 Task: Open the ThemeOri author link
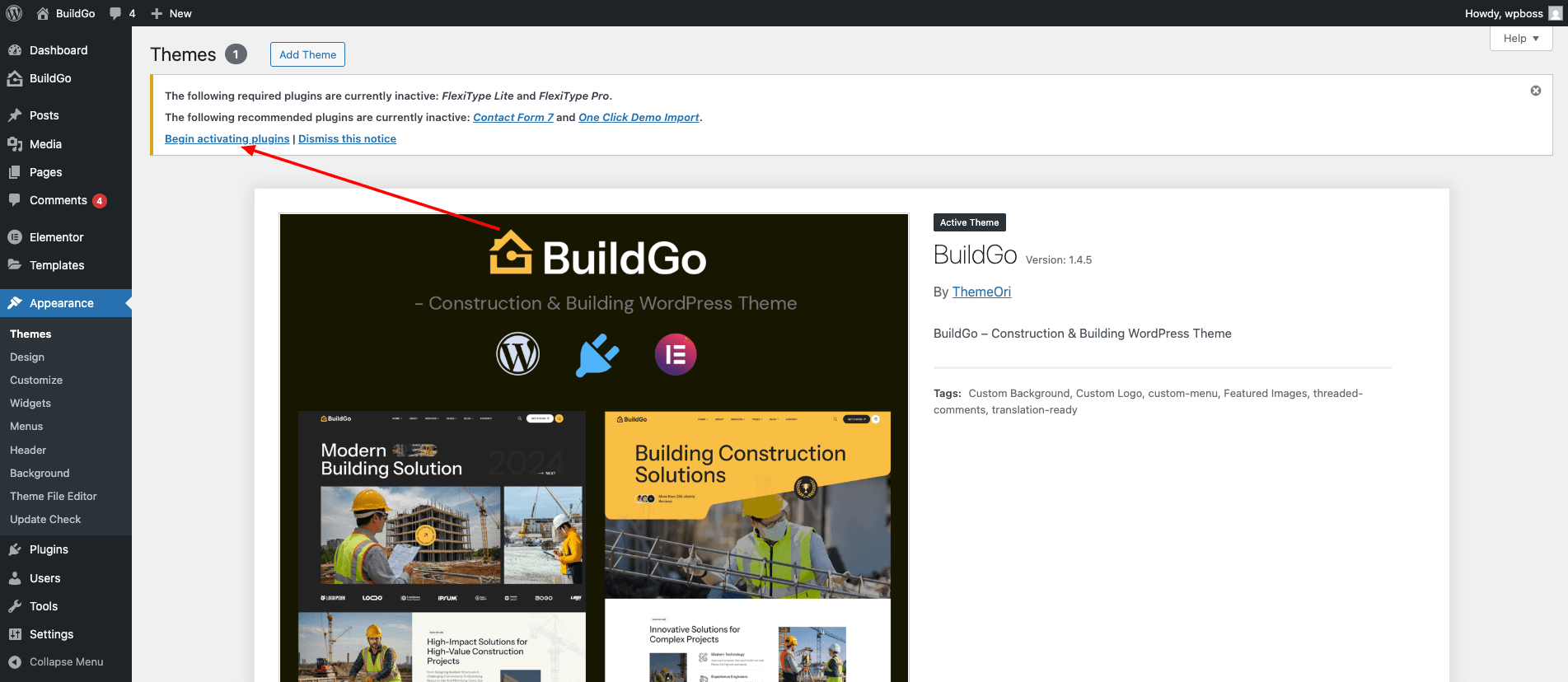click(x=981, y=292)
